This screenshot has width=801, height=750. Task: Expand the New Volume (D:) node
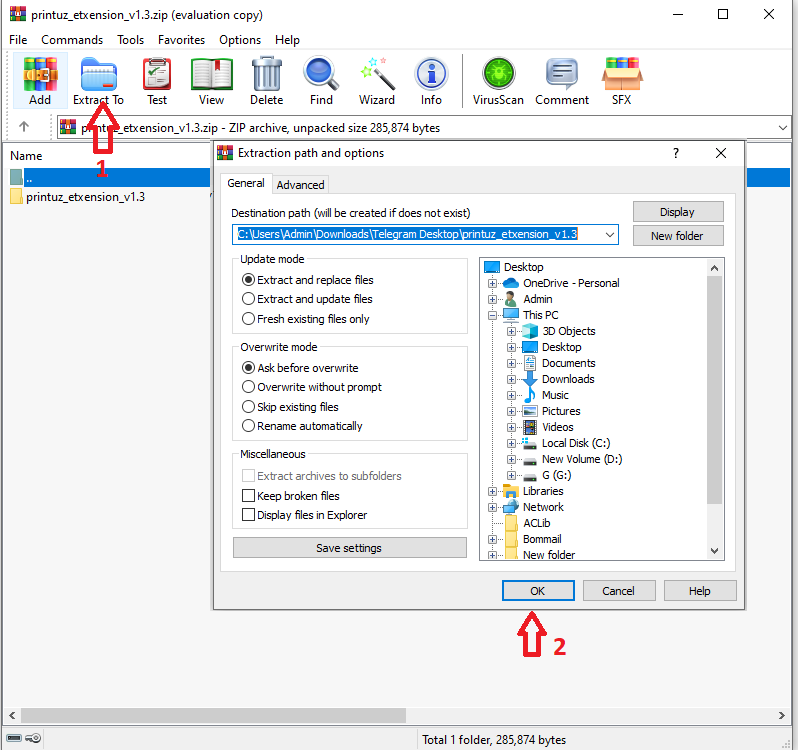[511, 459]
